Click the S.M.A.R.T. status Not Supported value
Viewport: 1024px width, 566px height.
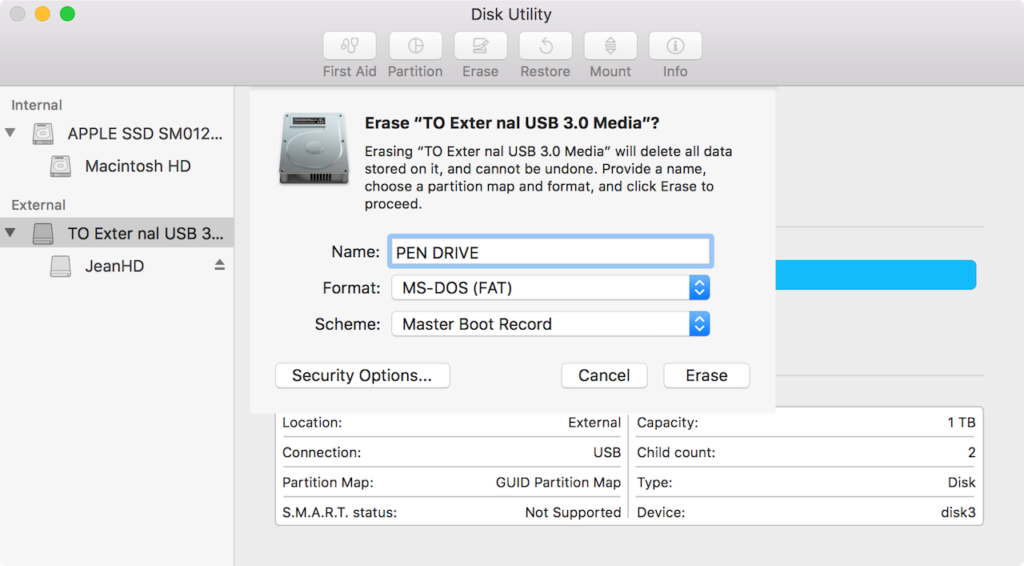pyautogui.click(x=573, y=512)
